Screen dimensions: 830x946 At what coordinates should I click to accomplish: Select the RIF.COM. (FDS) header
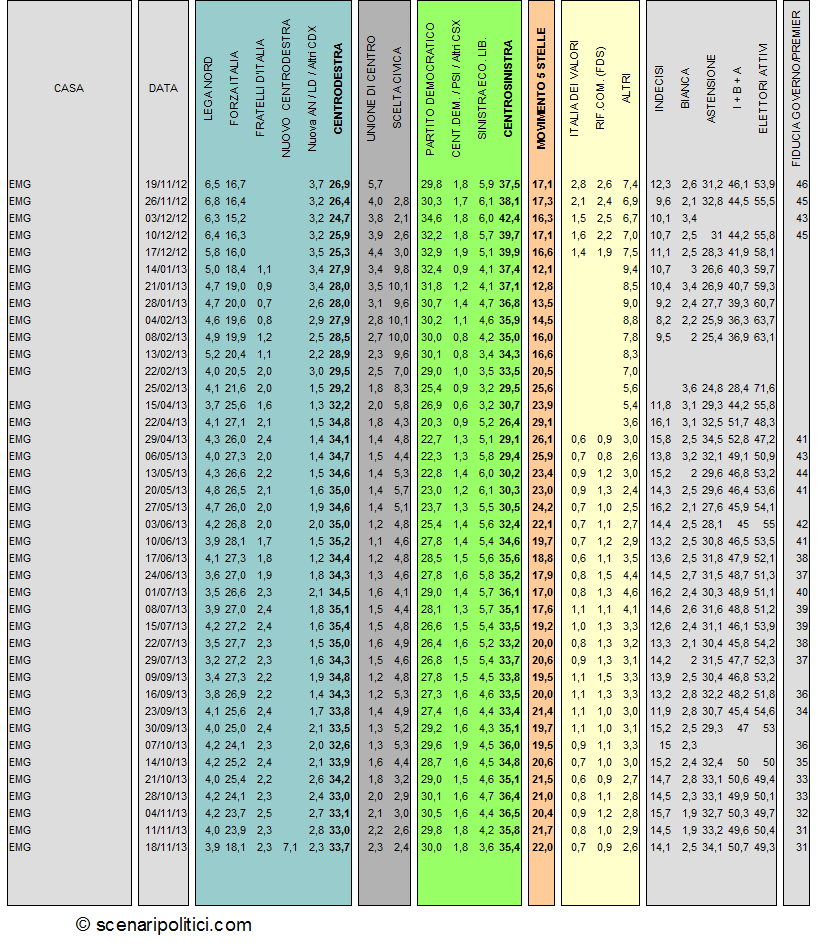point(600,88)
